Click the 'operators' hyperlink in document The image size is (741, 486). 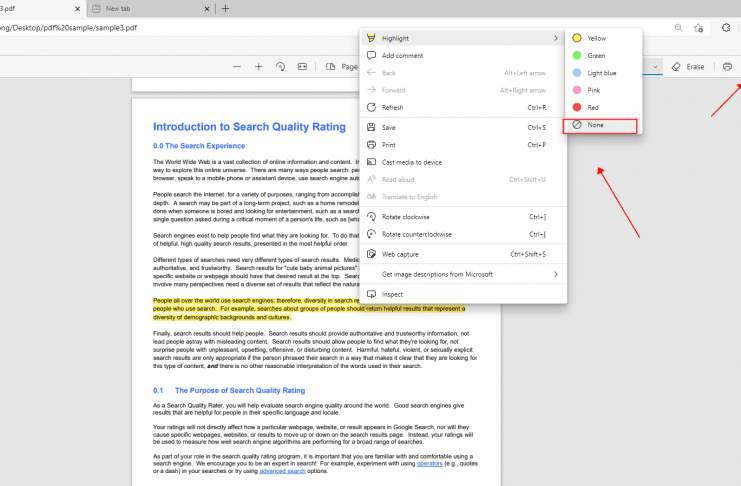click(x=430, y=464)
